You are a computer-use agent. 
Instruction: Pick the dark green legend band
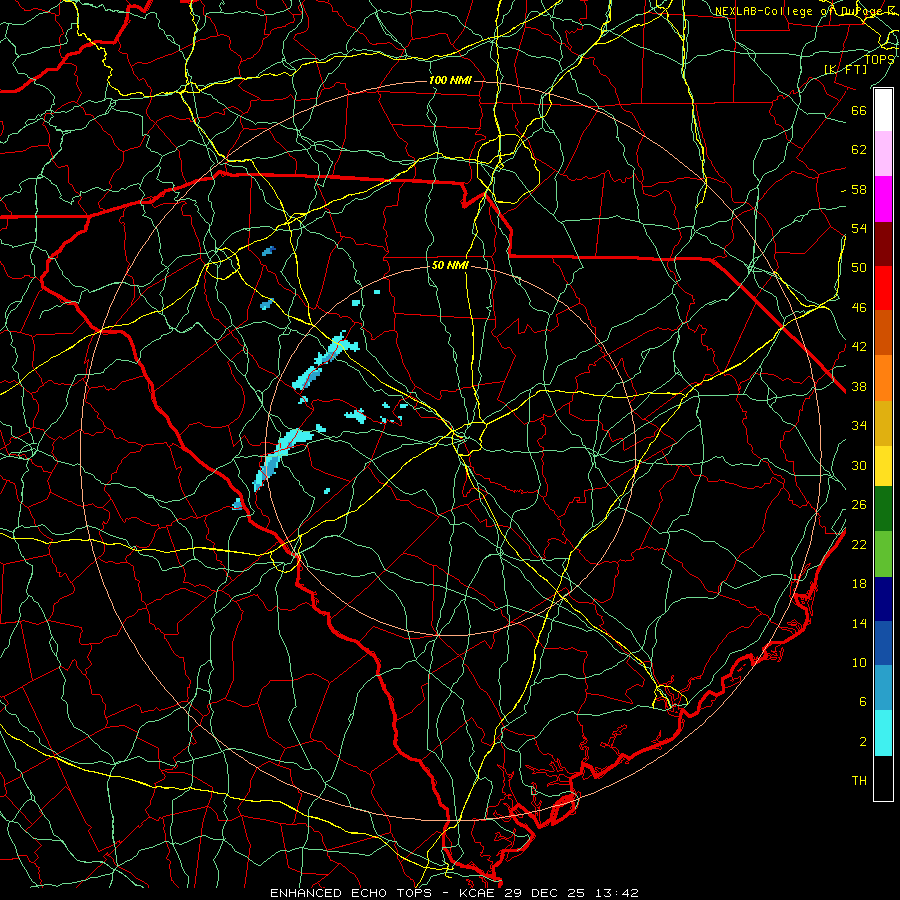(x=883, y=509)
